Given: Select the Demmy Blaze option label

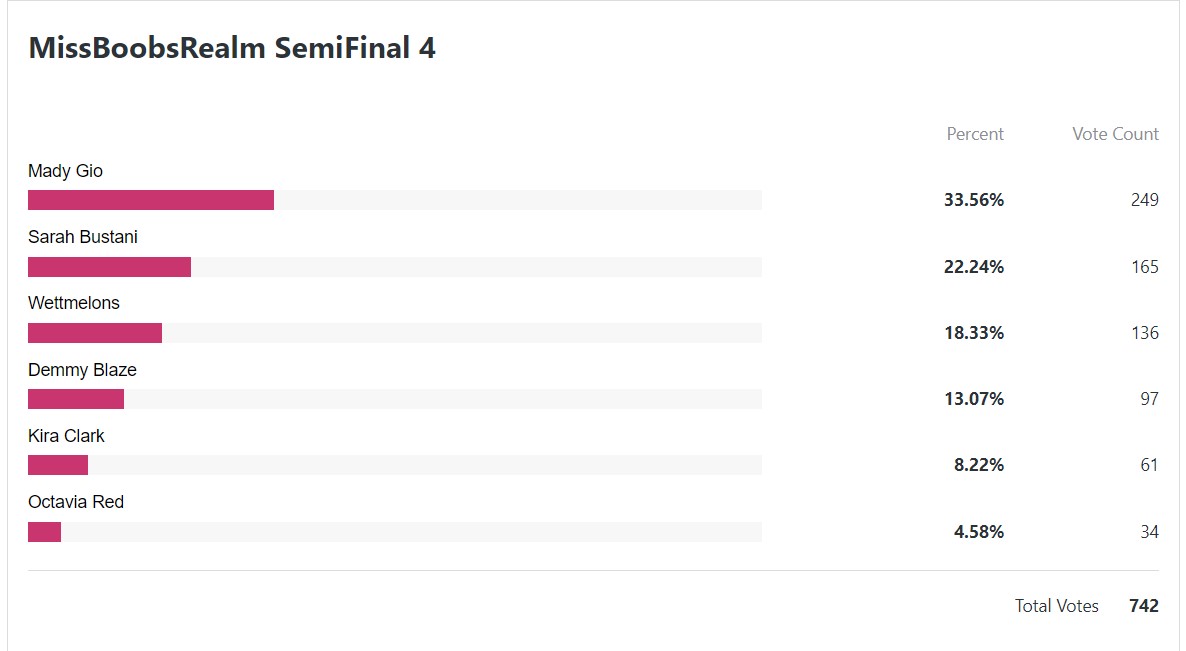Looking at the screenshot, I should click(x=82, y=370).
